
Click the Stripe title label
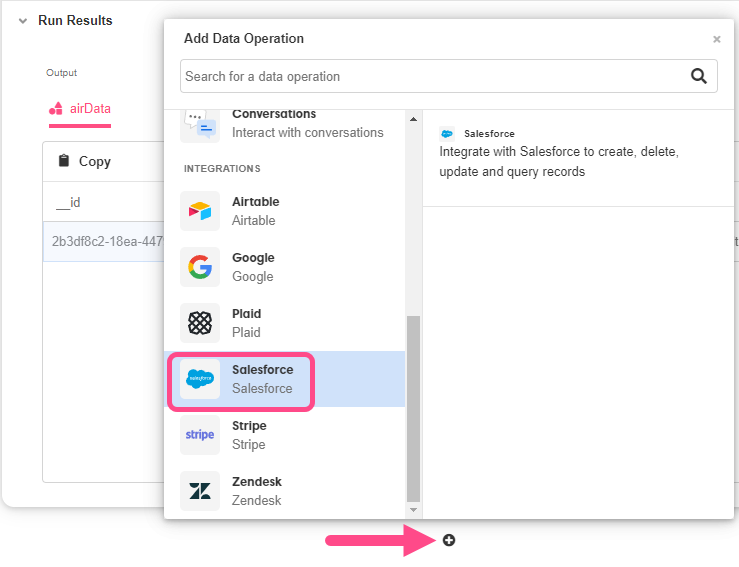point(249,426)
